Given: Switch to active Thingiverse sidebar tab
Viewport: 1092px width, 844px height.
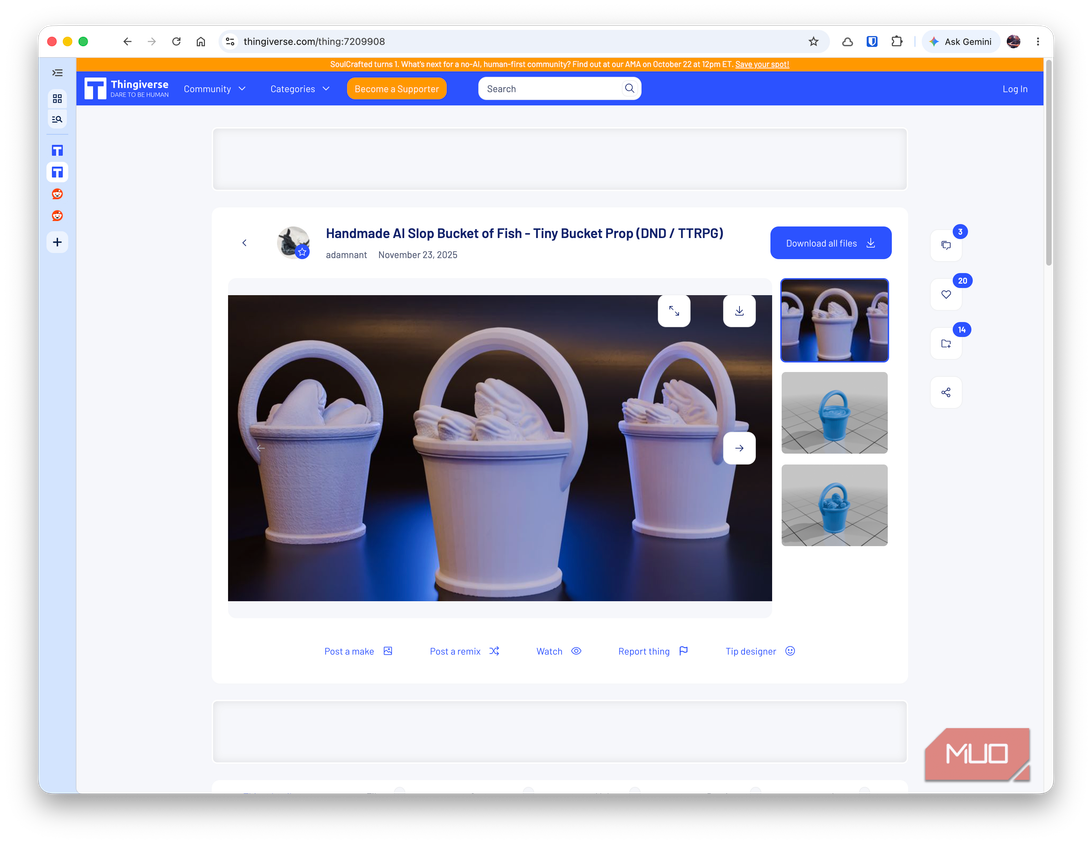Looking at the screenshot, I should (57, 172).
